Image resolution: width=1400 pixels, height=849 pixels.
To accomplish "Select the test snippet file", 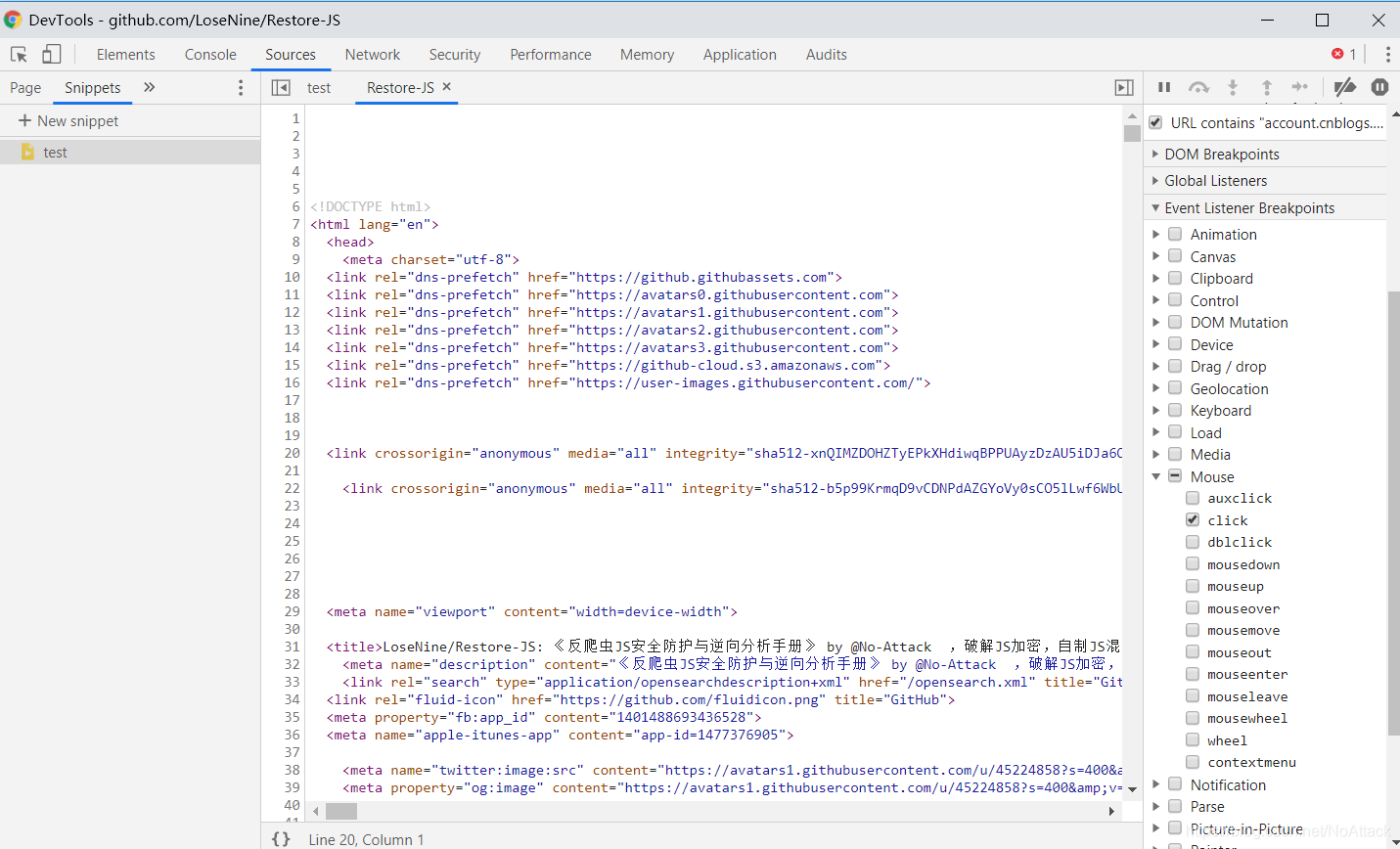I will (55, 153).
